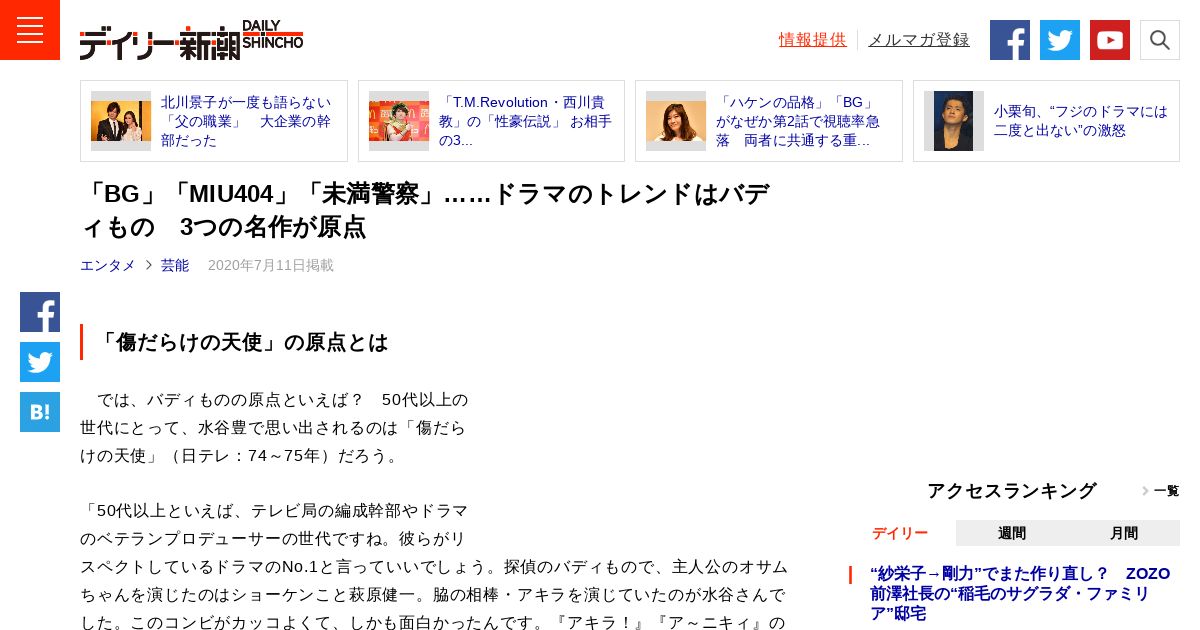
Task: Select the 月間 ranking tab
Action: [1124, 533]
